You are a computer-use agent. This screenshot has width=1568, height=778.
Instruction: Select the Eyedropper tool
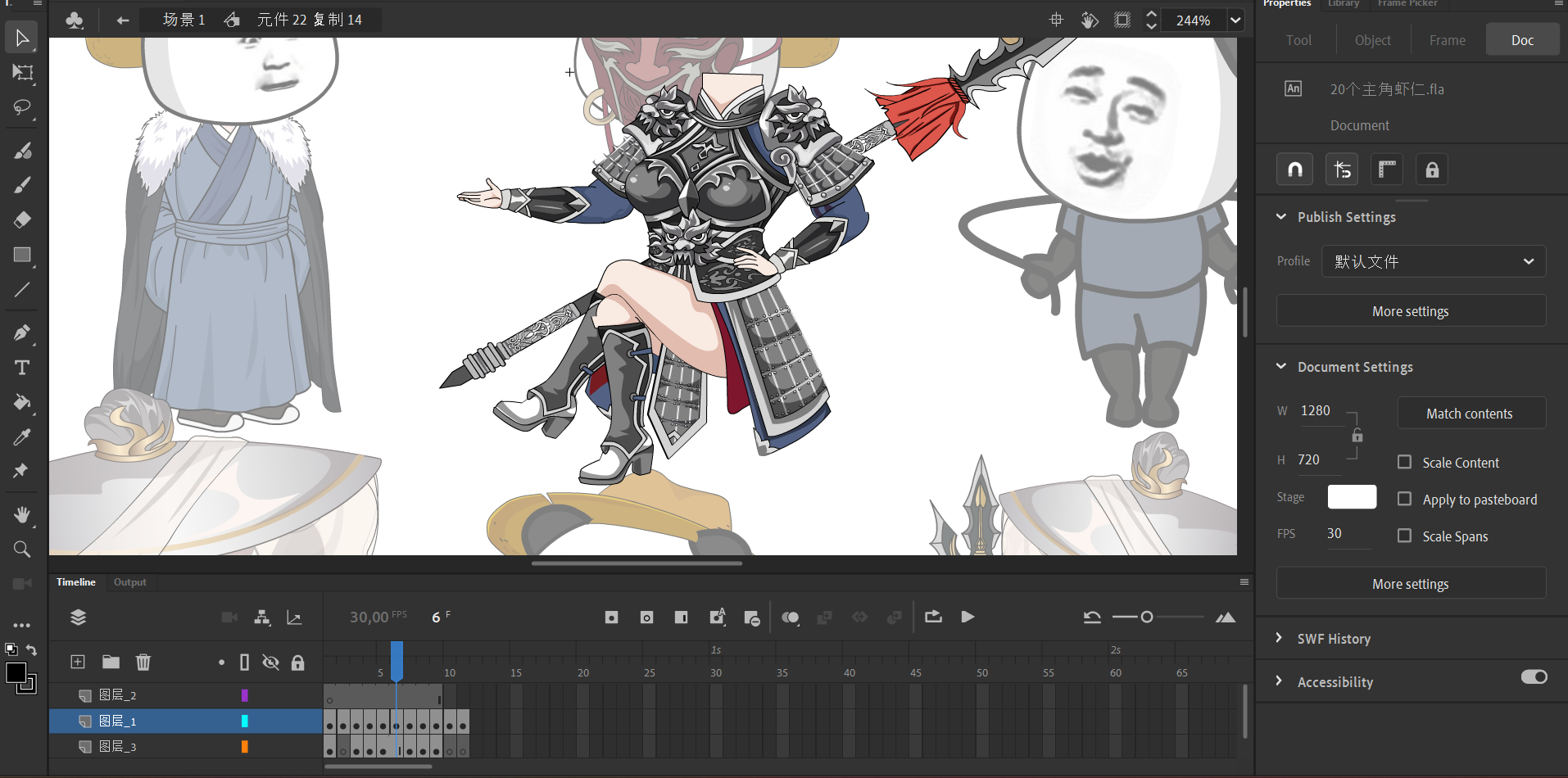[x=22, y=437]
